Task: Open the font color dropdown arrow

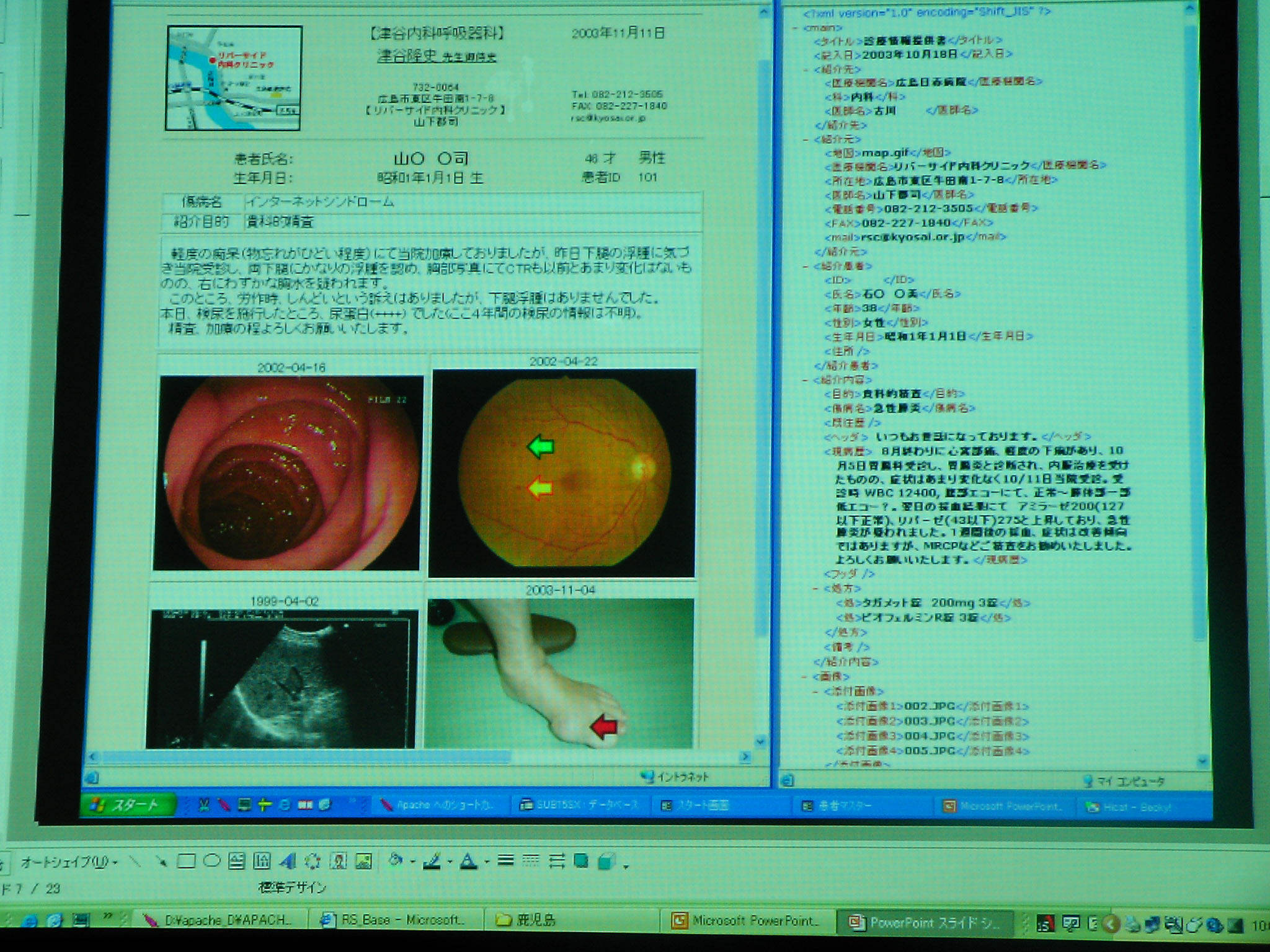Action: 487,862
